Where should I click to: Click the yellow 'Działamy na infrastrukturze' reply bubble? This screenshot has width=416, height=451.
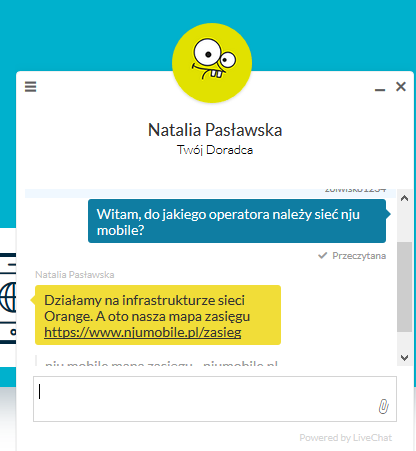(x=158, y=315)
